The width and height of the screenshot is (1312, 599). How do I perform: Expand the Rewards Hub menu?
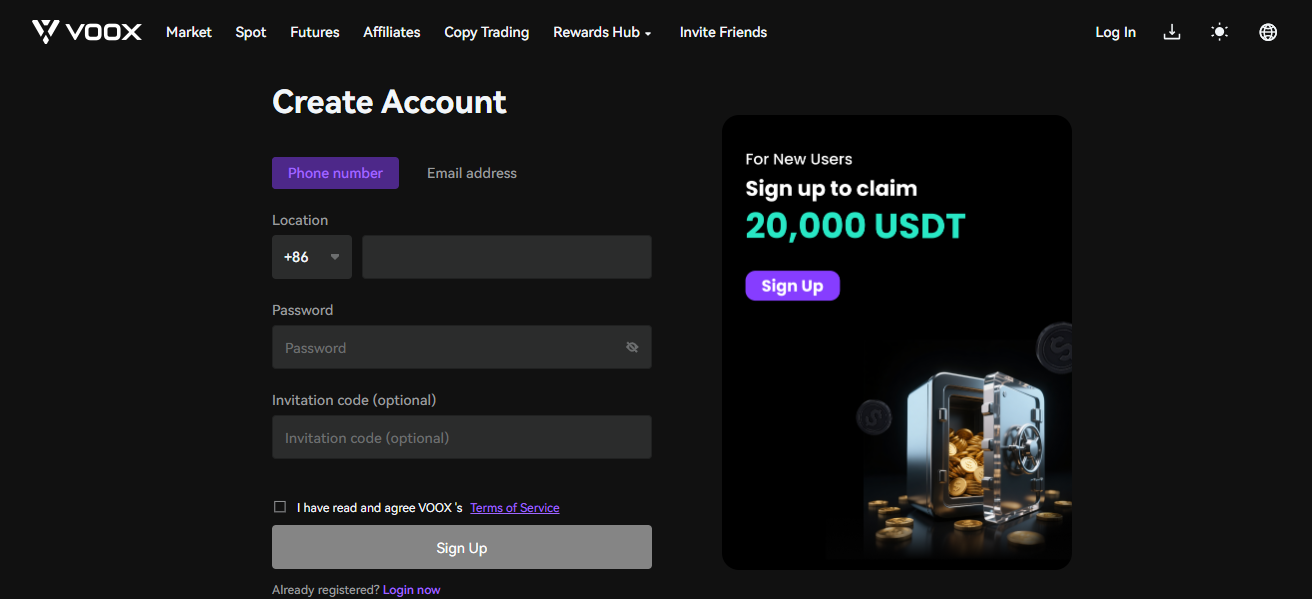click(602, 32)
